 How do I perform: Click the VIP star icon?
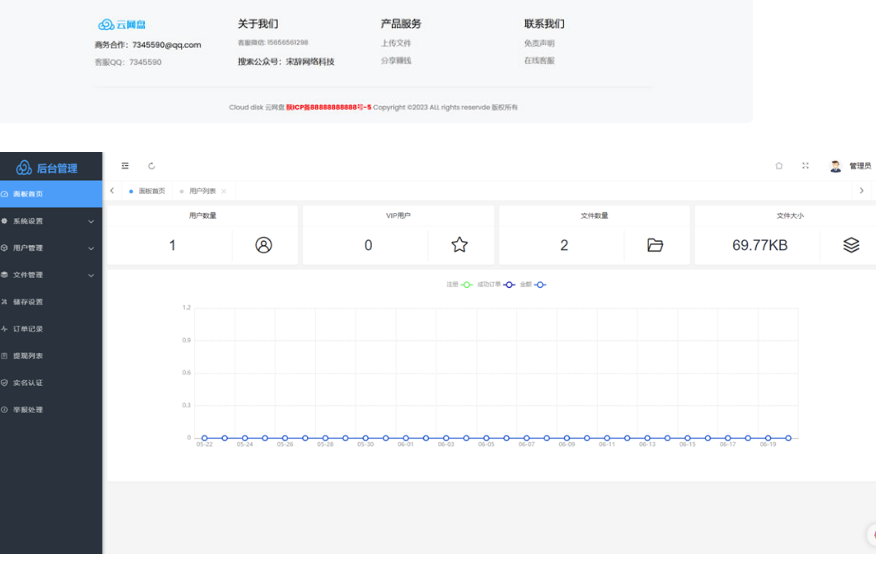tap(459, 245)
